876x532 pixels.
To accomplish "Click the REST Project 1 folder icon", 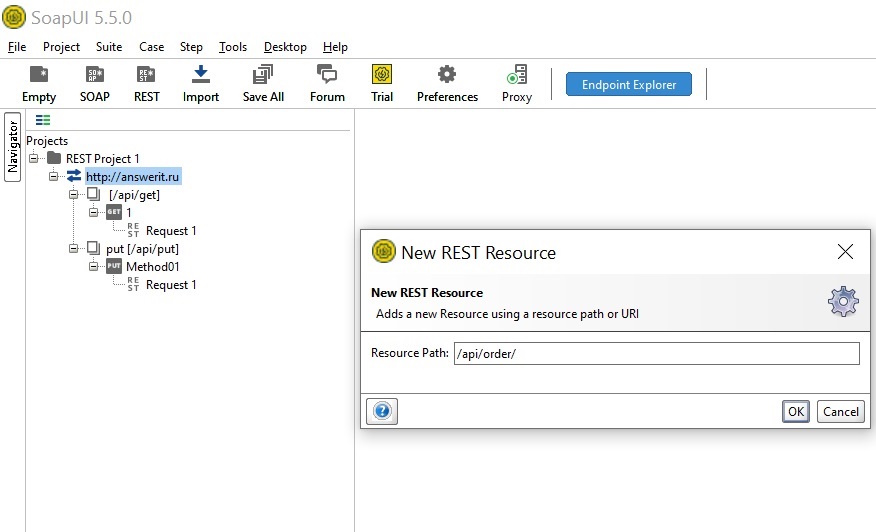I will 54,158.
